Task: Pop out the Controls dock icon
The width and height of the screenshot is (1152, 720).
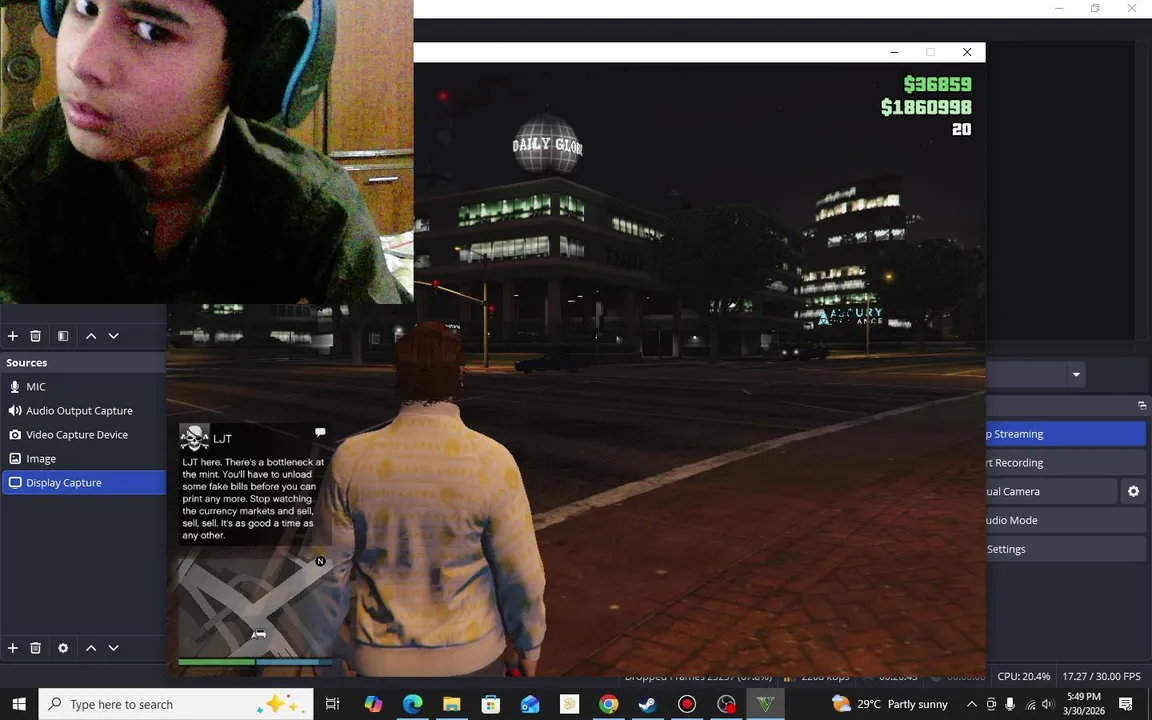Action: click(1142, 406)
